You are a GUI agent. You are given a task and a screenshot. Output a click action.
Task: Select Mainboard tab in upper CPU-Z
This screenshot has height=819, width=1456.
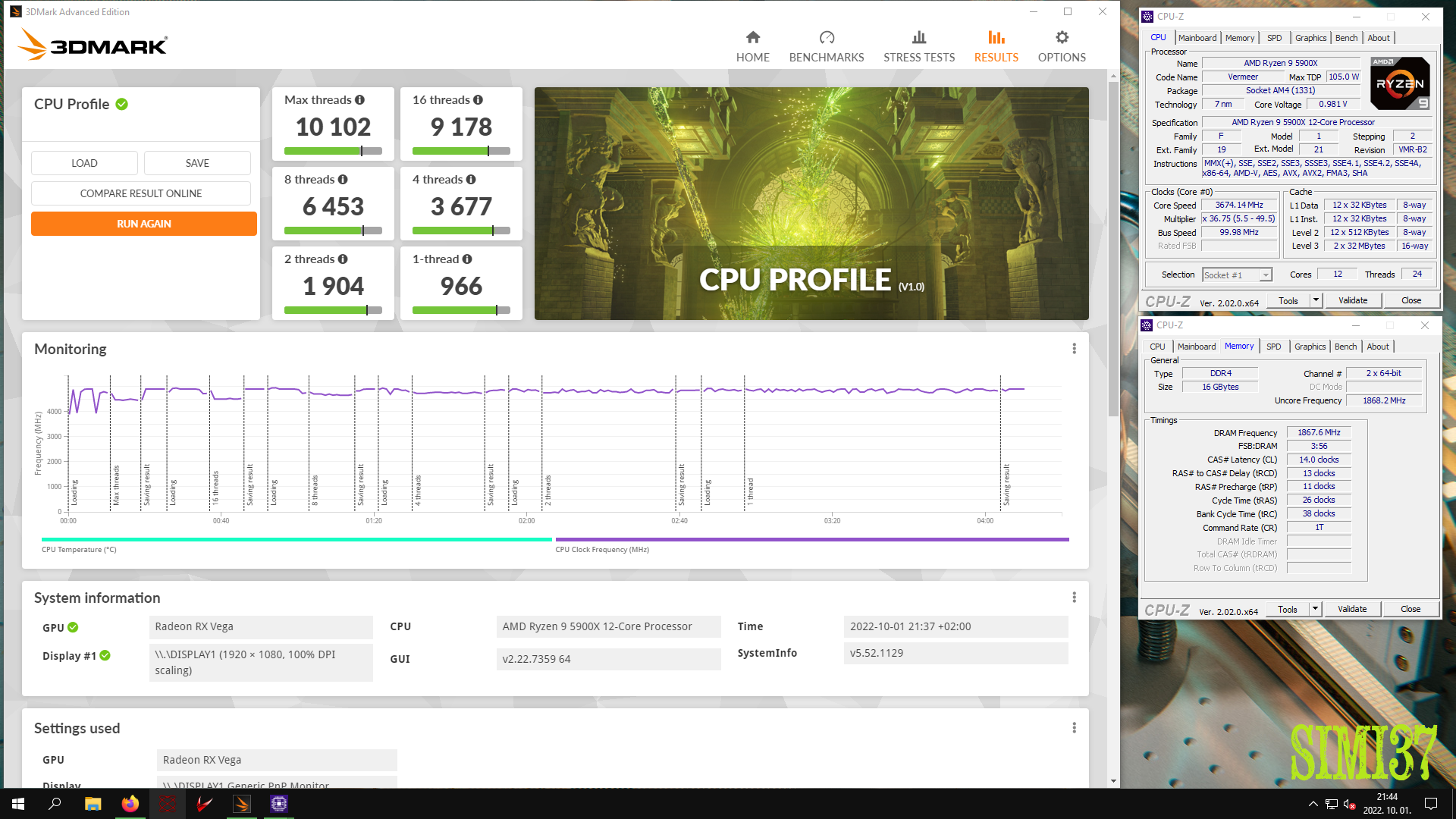click(1197, 38)
